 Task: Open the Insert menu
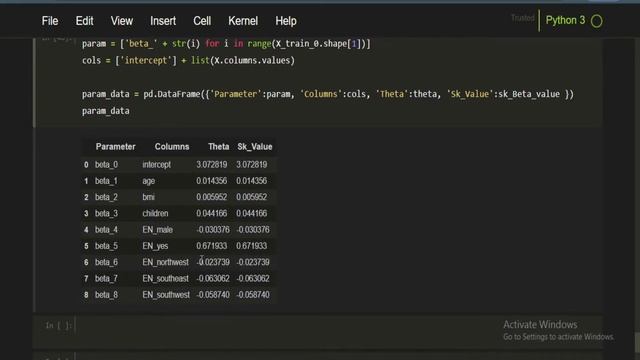point(163,21)
